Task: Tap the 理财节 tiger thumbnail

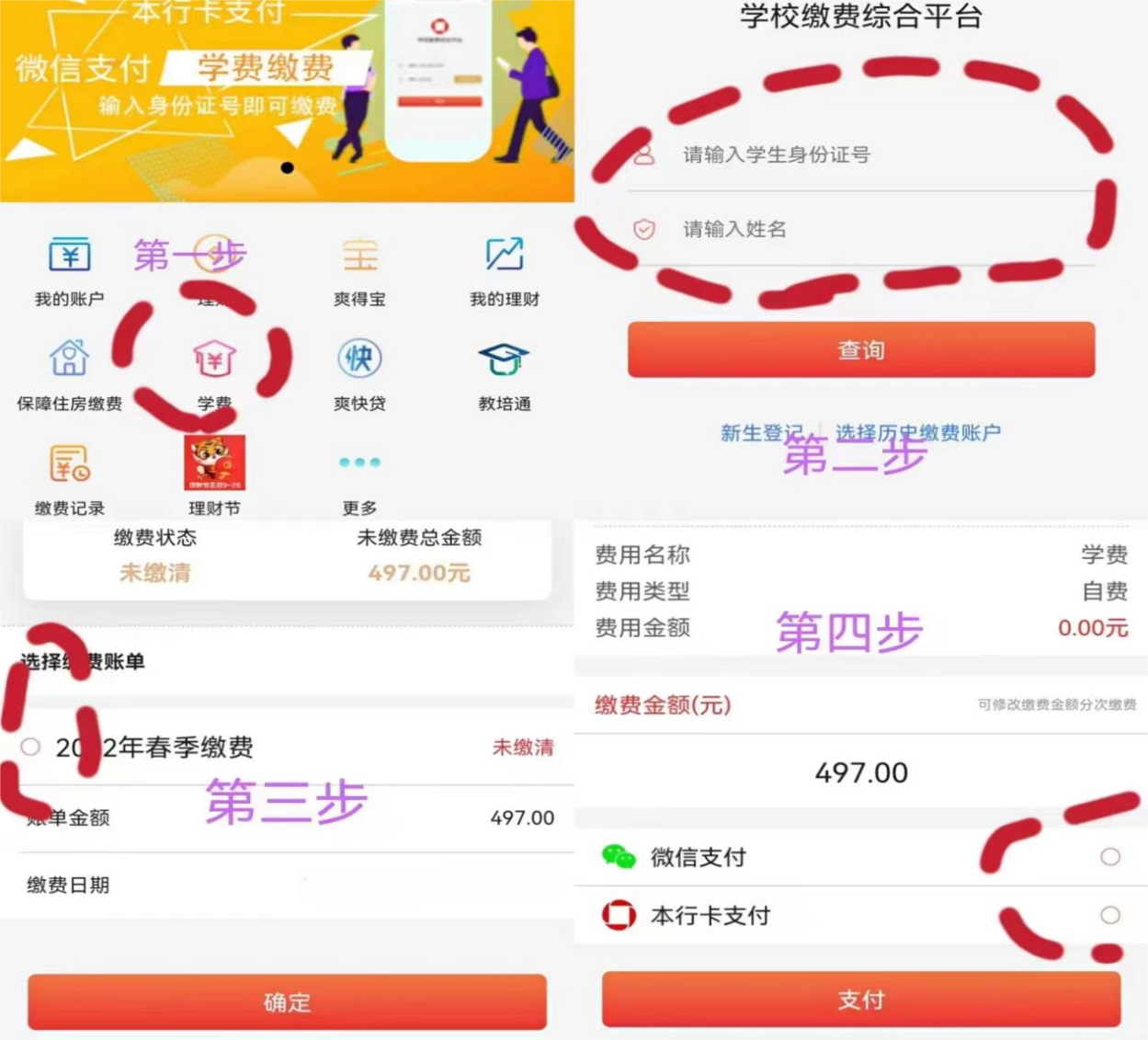Action: click(x=215, y=463)
